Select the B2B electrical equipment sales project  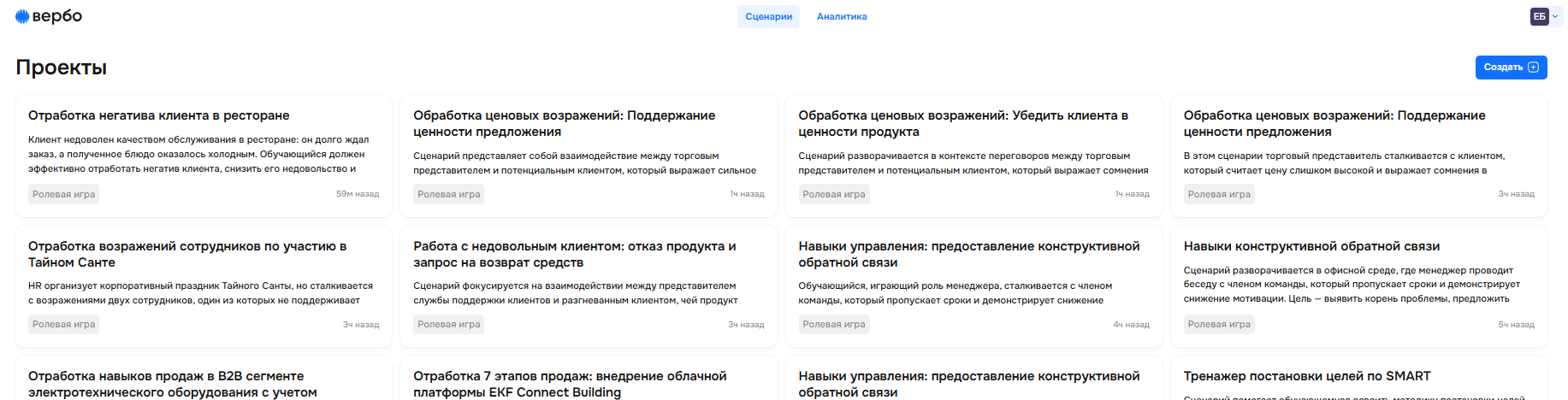172,384
